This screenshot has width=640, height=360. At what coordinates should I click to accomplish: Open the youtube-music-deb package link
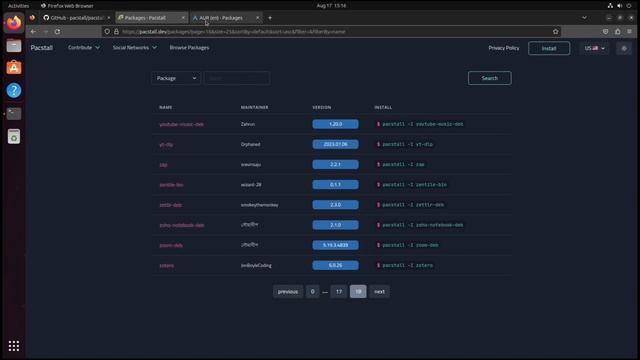point(181,124)
